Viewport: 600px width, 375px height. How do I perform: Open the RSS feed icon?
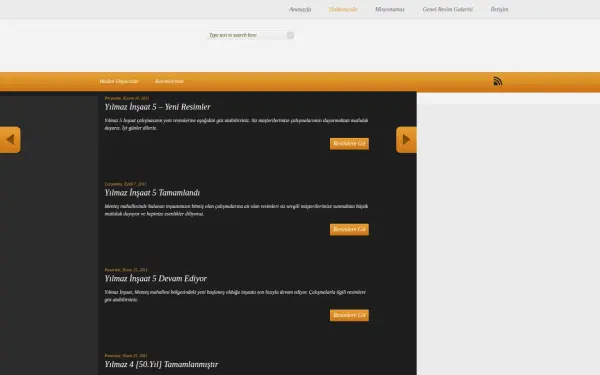point(497,81)
